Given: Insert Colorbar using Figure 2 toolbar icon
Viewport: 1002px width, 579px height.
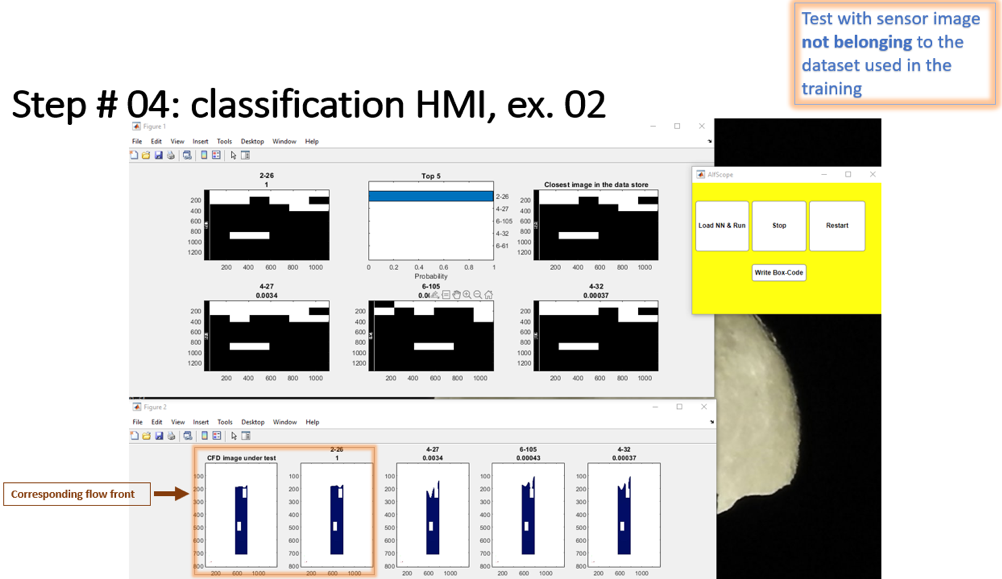Looking at the screenshot, I should (204, 436).
